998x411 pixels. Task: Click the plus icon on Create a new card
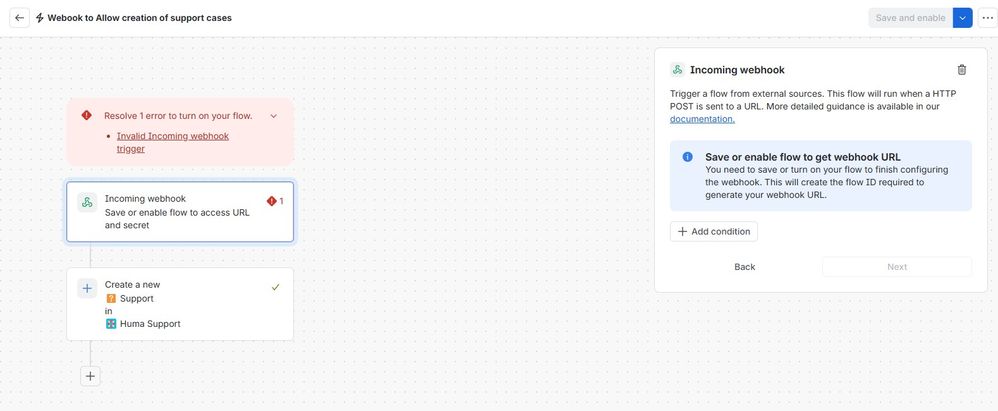click(x=87, y=288)
